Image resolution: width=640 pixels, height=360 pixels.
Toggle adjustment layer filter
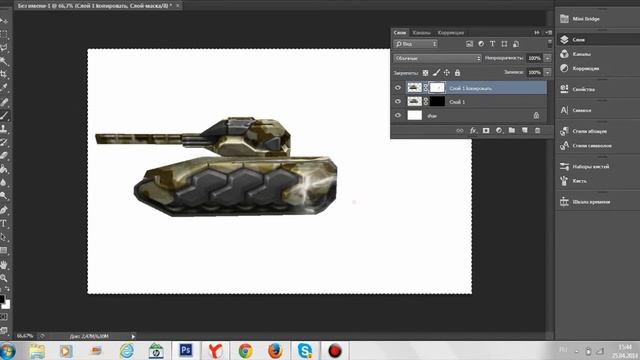click(481, 44)
